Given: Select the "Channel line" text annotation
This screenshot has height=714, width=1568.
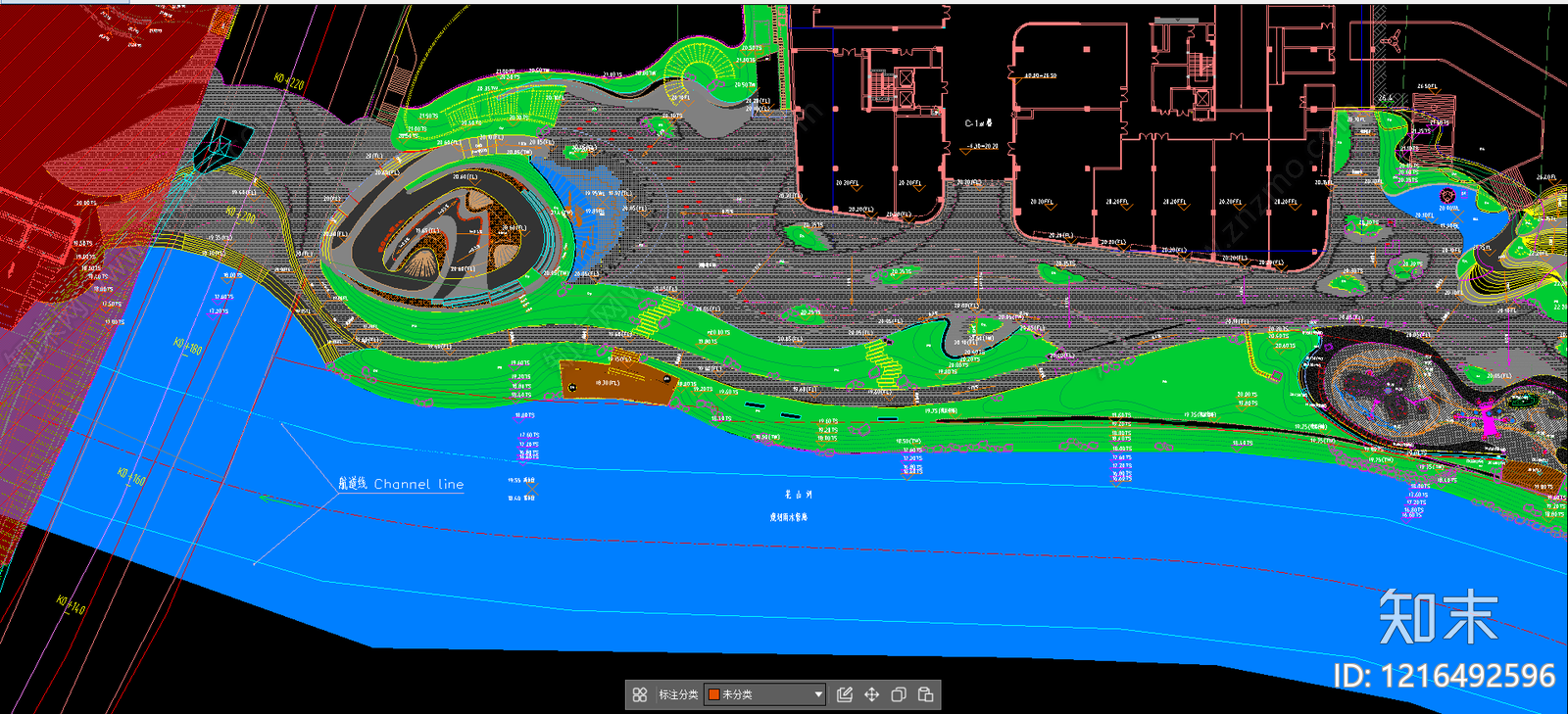Looking at the screenshot, I should coord(418,484).
